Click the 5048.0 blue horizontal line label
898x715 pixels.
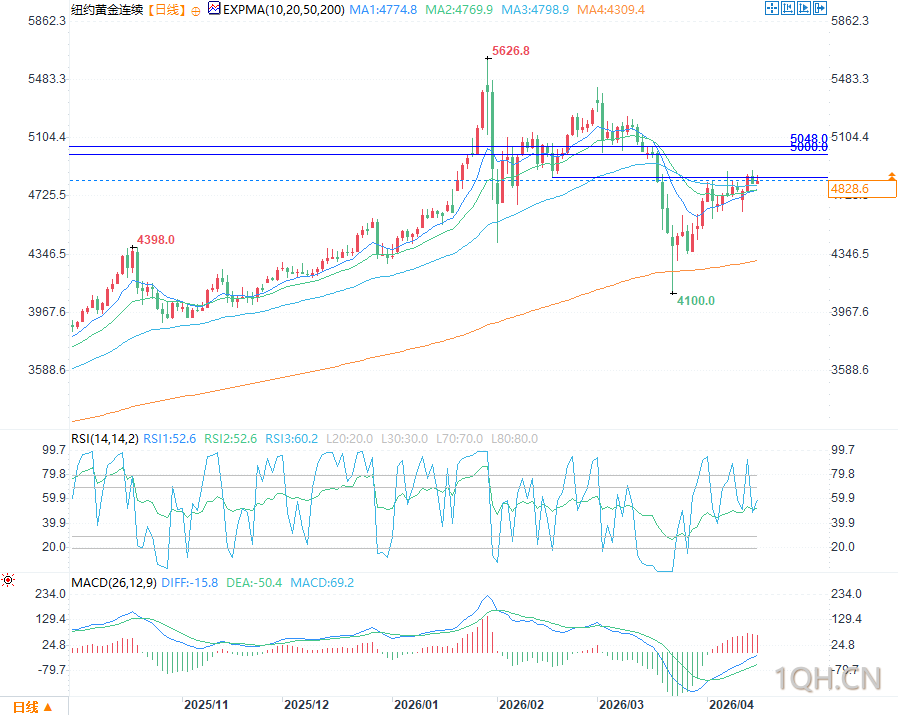pos(809,139)
